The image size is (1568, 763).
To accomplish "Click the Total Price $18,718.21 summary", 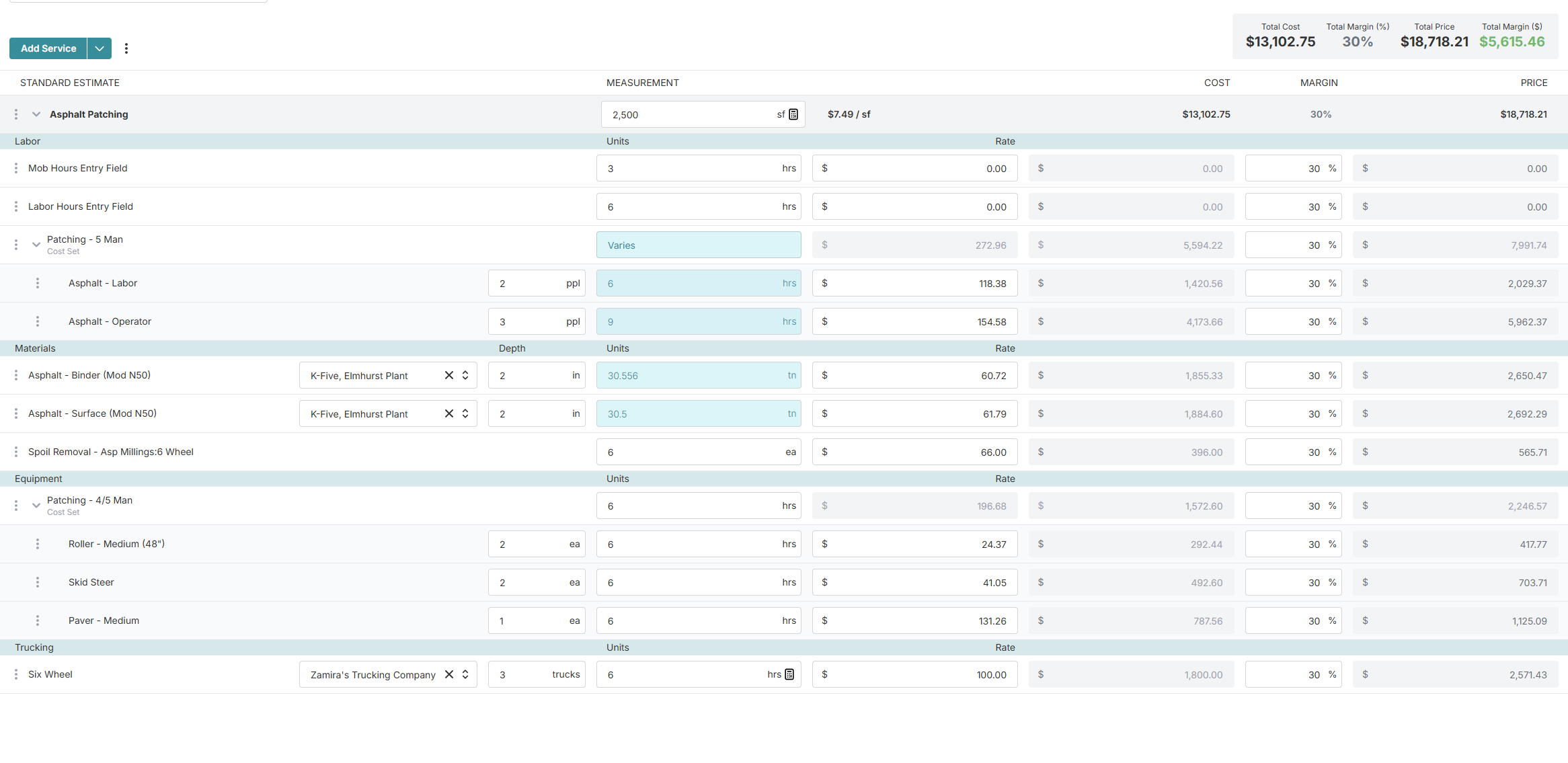I will pos(1434,42).
